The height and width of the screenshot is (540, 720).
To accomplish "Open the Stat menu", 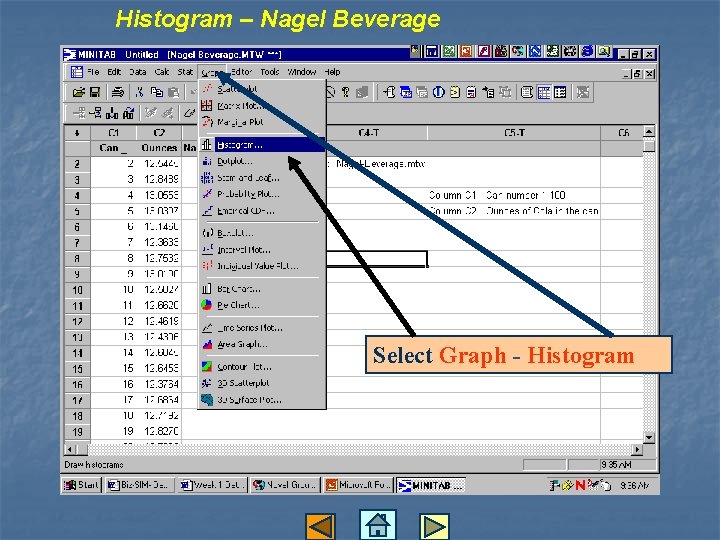I will 185,72.
